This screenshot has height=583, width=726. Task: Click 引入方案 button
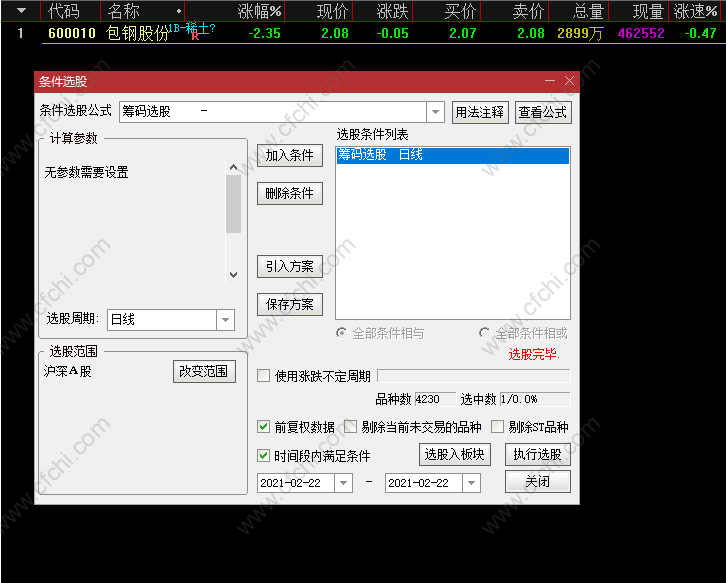(x=289, y=266)
